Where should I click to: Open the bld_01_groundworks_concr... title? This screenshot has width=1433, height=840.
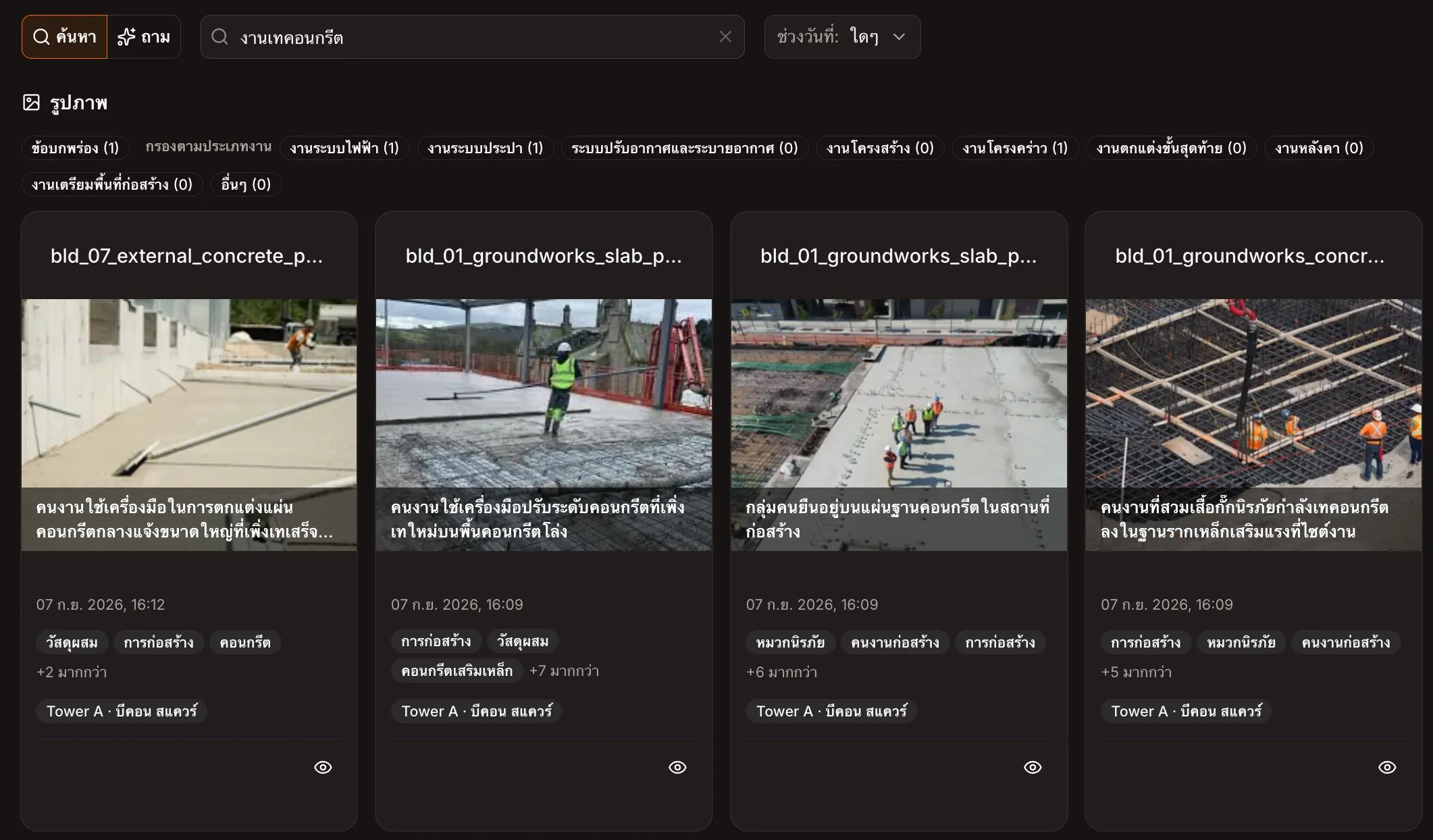(x=1250, y=256)
